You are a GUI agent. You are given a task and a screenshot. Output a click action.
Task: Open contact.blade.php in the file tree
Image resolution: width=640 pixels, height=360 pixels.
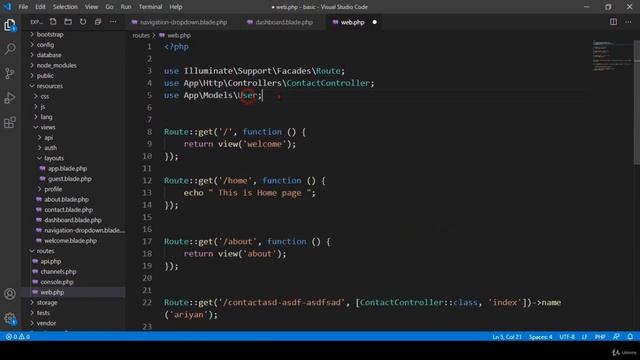click(68, 209)
